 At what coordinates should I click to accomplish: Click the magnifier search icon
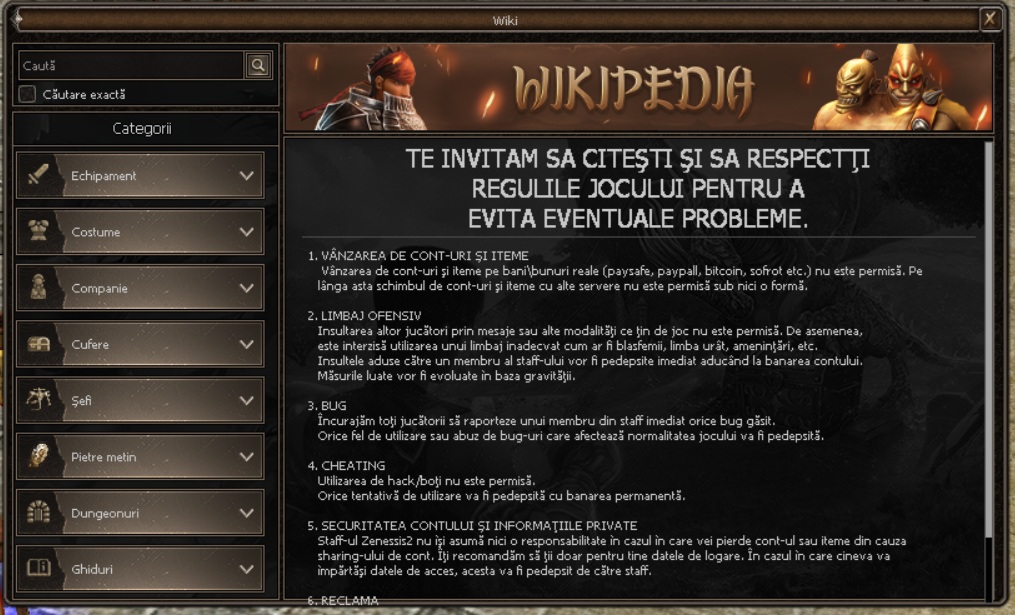[x=258, y=65]
